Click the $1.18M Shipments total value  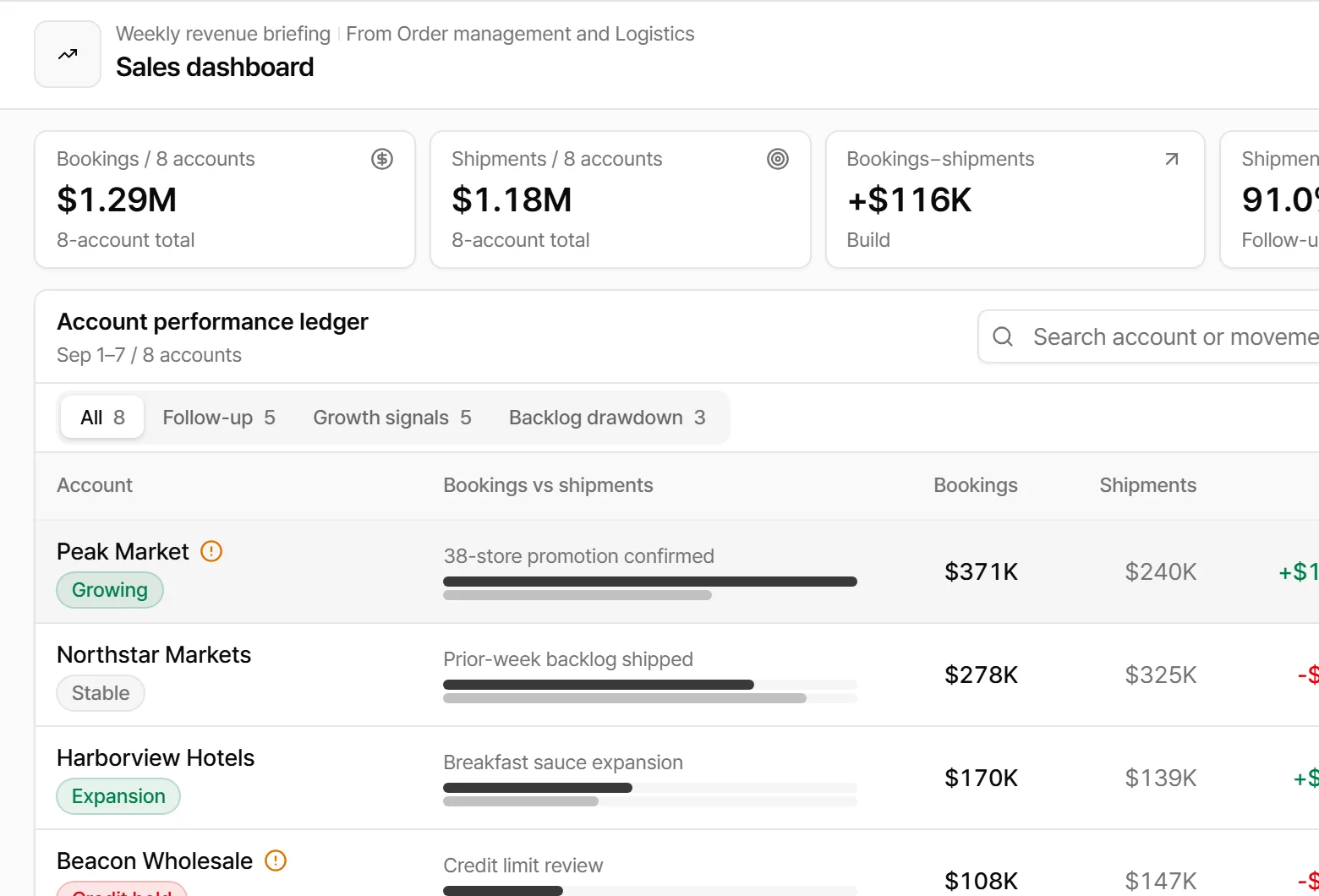(512, 199)
